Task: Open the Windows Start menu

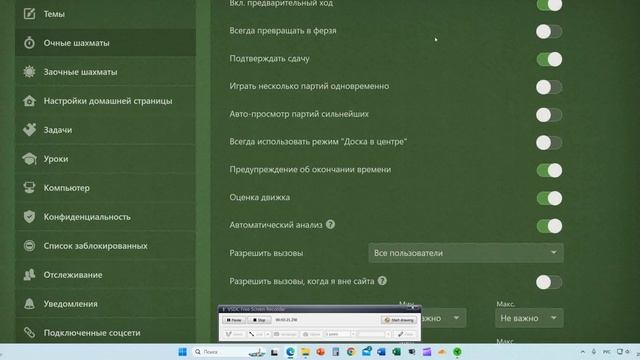Action: tap(182, 352)
